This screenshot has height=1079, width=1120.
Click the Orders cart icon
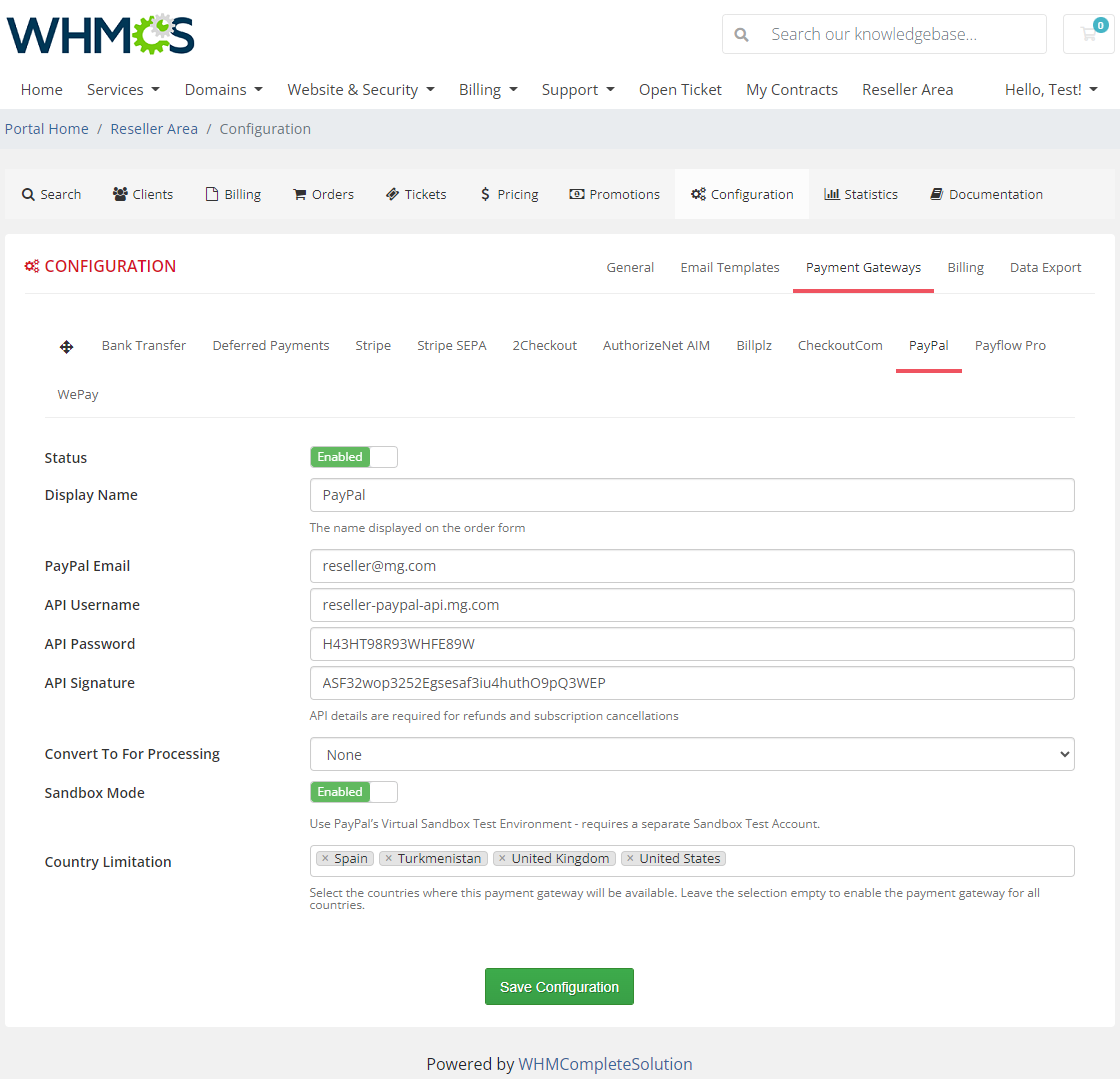click(x=299, y=194)
